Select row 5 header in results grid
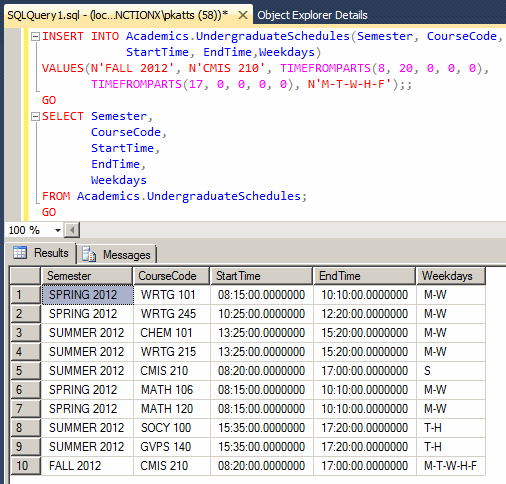 click(x=25, y=371)
